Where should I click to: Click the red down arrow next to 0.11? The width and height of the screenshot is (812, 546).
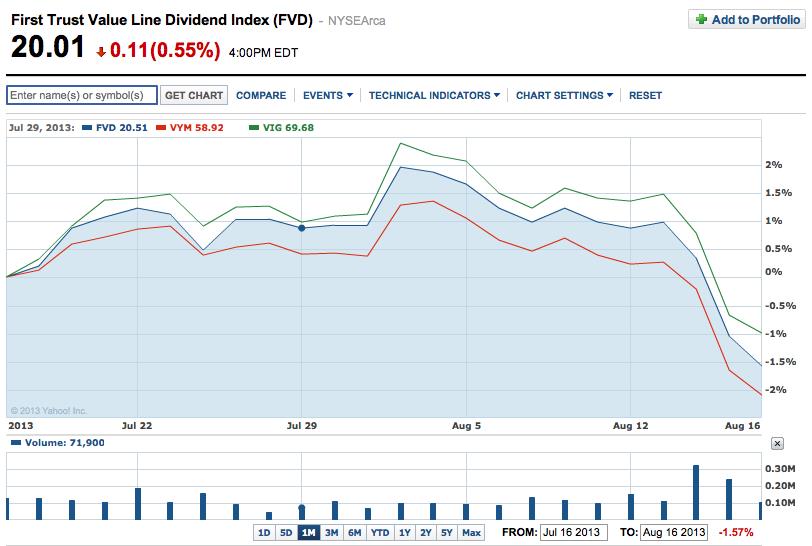point(101,51)
